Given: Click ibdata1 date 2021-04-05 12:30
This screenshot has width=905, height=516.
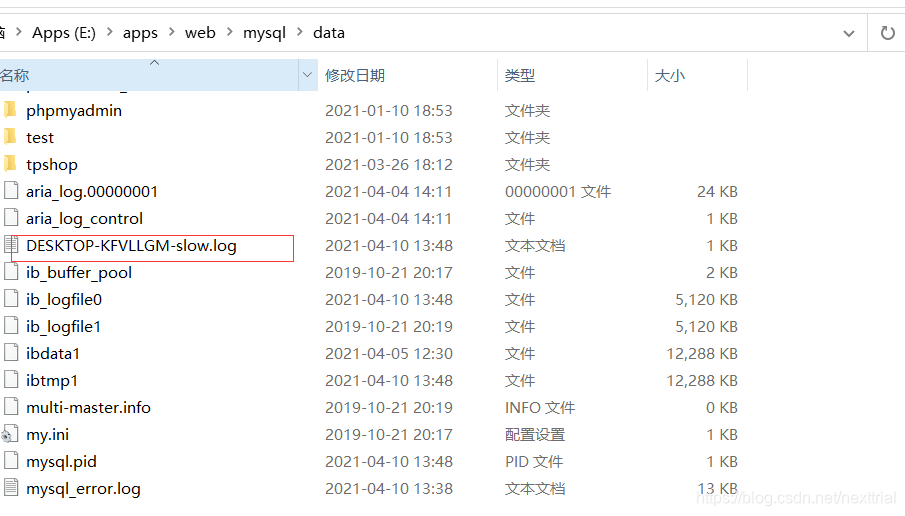Looking at the screenshot, I should pyautogui.click(x=389, y=353).
